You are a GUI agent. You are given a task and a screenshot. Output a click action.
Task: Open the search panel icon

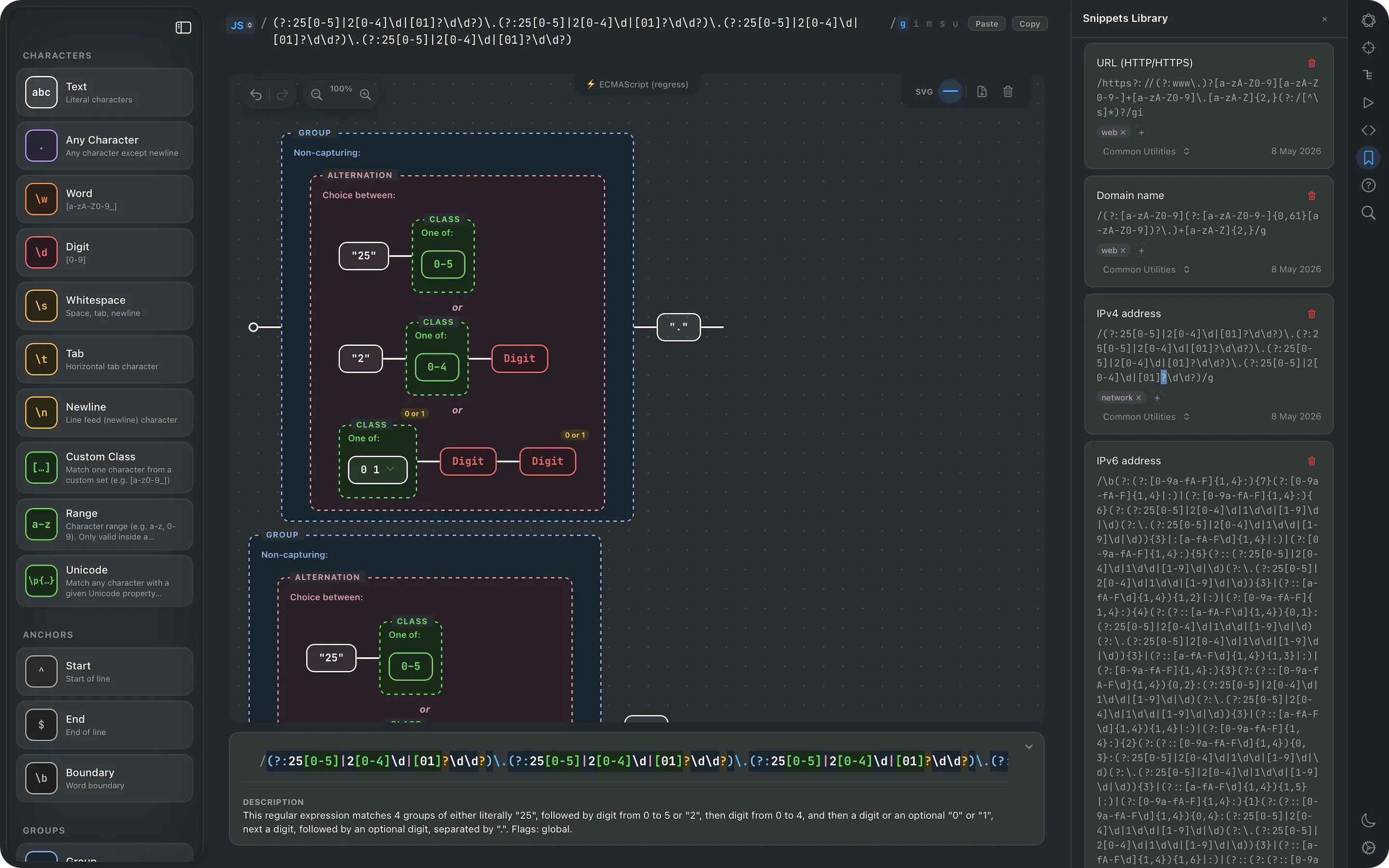[x=1368, y=213]
